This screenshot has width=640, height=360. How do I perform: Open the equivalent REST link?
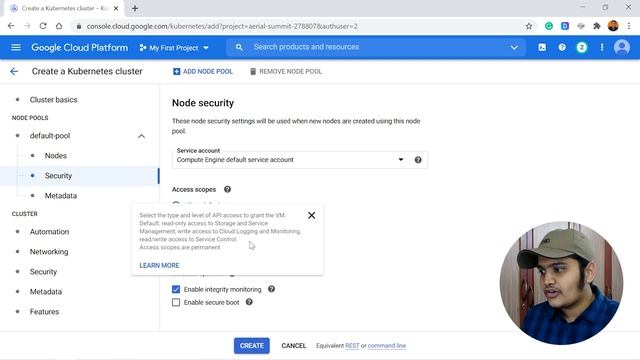click(352, 346)
